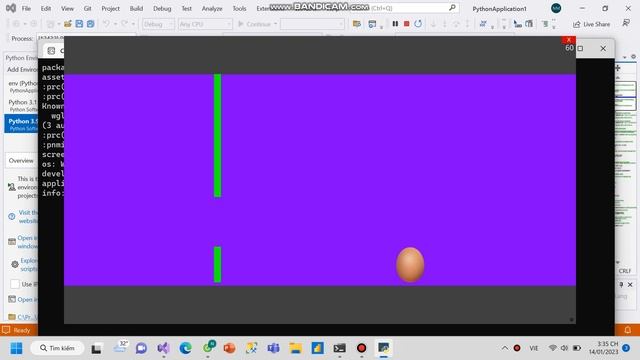This screenshot has width=640, height=360.
Task: Open the Bandicam record icon on the taskbar
Action: [x=362, y=348]
